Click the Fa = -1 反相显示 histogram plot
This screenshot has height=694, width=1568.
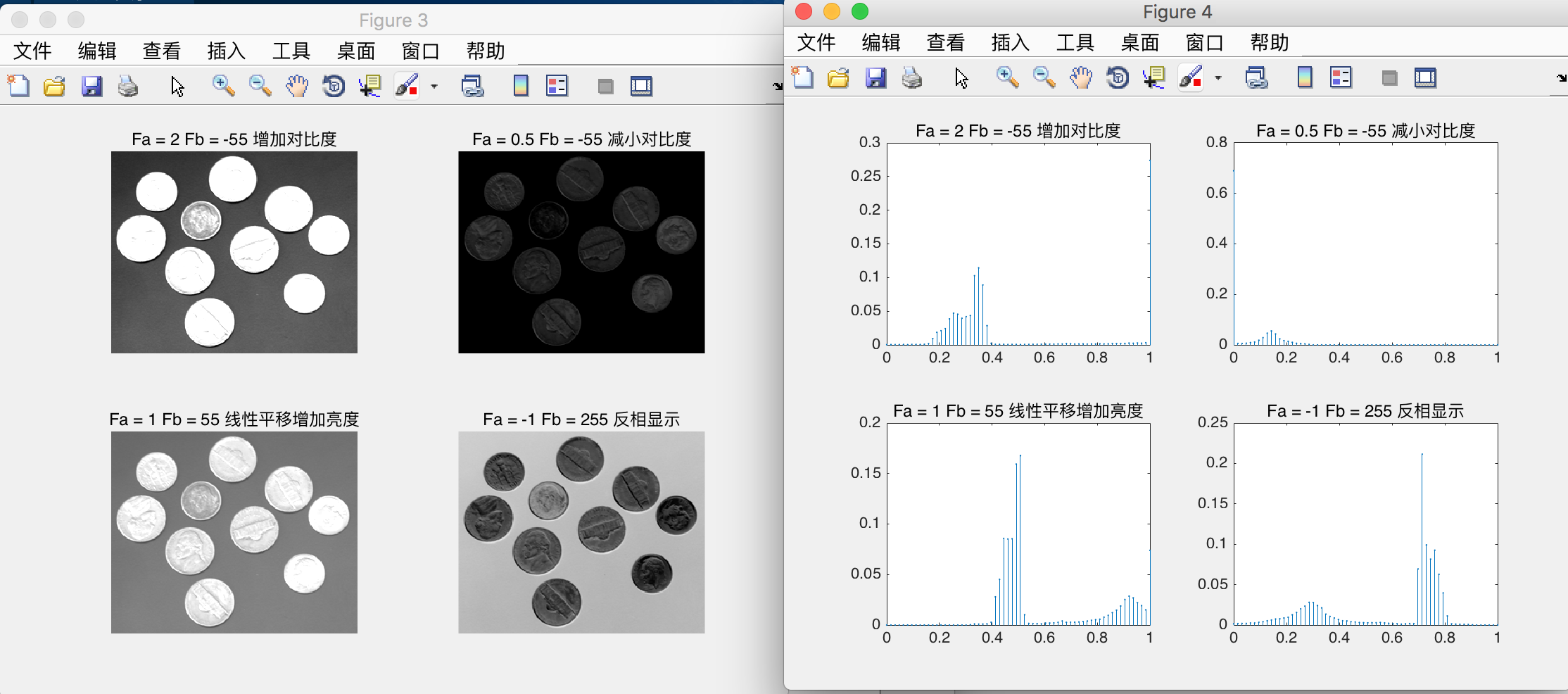click(1365, 524)
